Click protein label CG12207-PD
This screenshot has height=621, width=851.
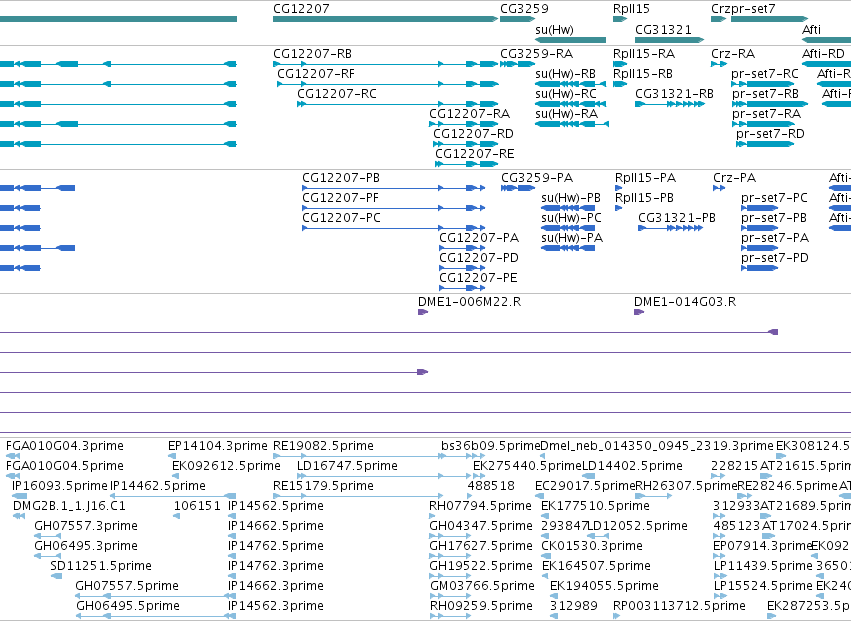479,258
